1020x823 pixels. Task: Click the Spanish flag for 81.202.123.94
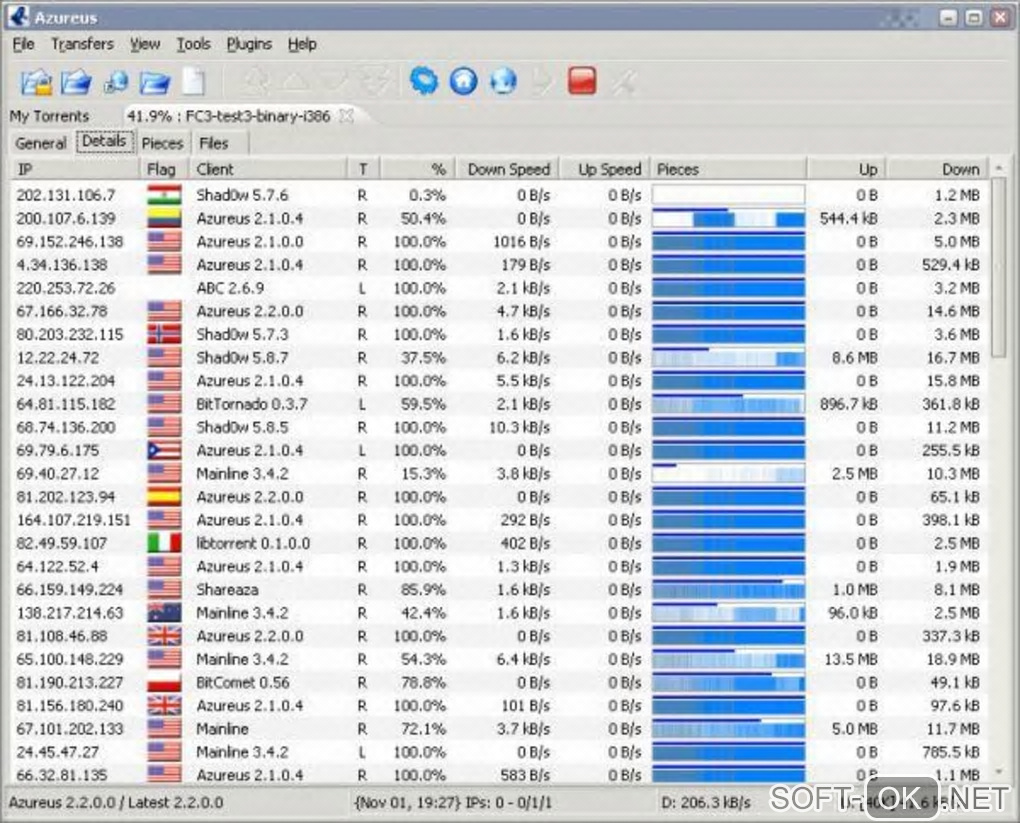[164, 496]
